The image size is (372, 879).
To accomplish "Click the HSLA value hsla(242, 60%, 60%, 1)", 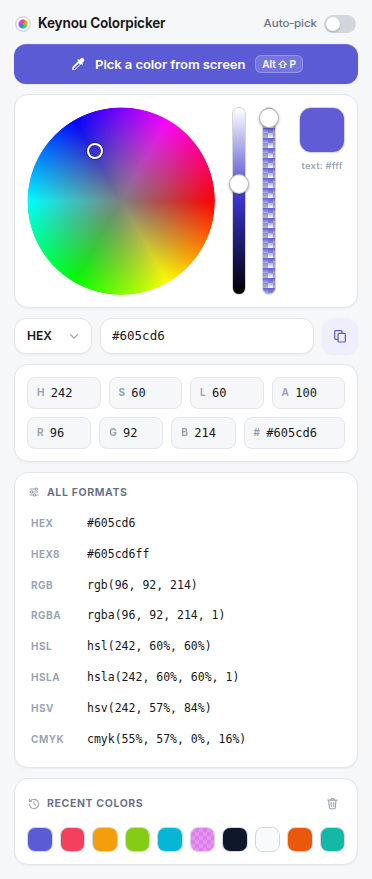I will click(x=163, y=677).
